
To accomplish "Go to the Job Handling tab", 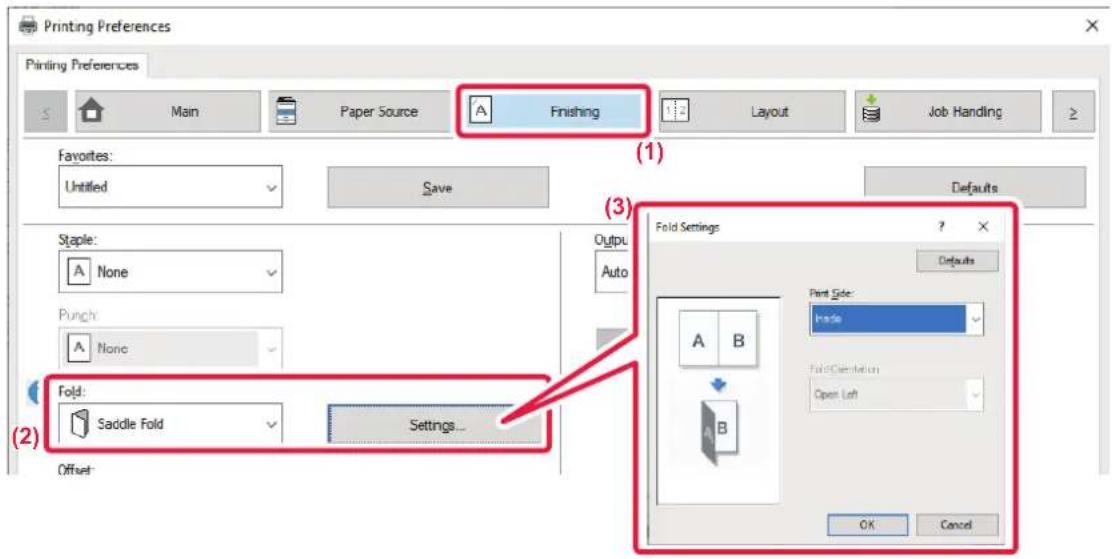I will pyautogui.click(x=947, y=111).
